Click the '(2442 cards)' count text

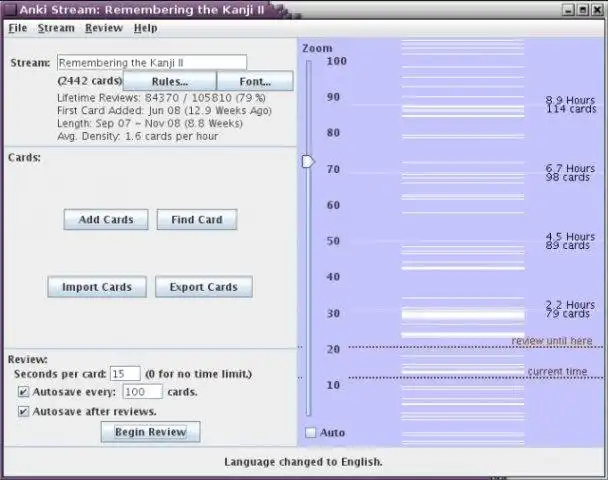[90, 81]
